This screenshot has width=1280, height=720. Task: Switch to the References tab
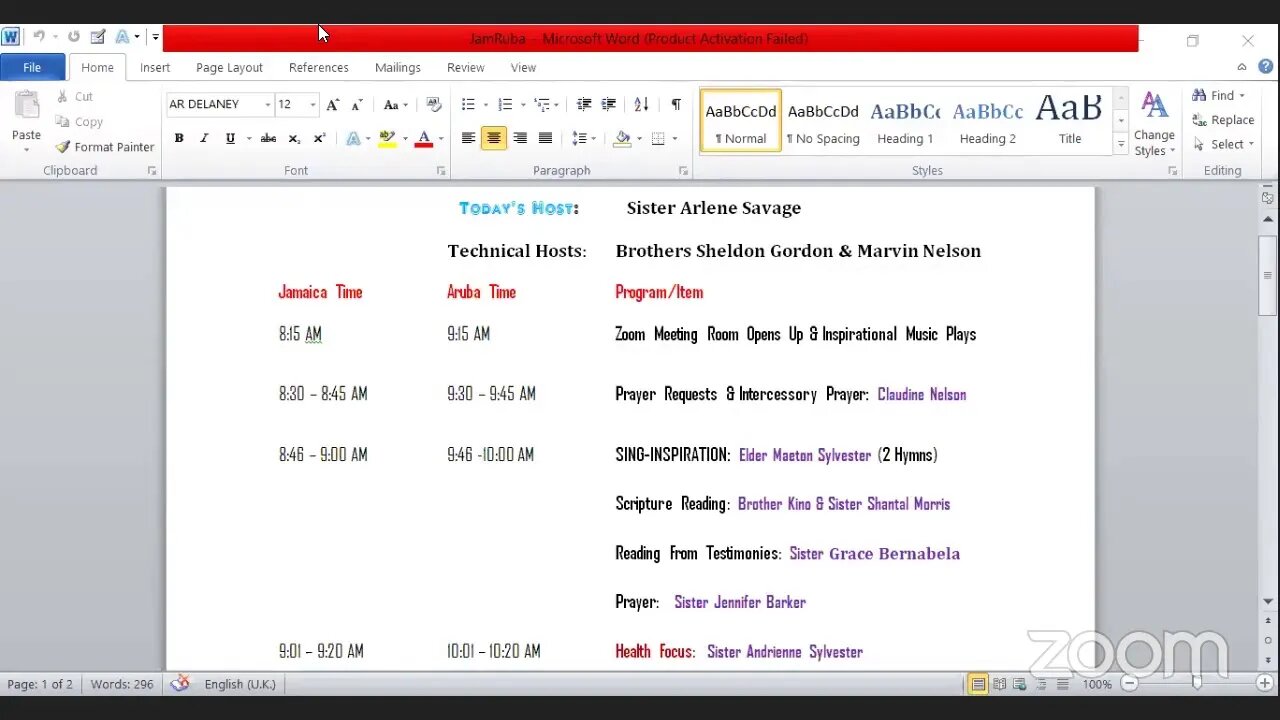tap(319, 67)
